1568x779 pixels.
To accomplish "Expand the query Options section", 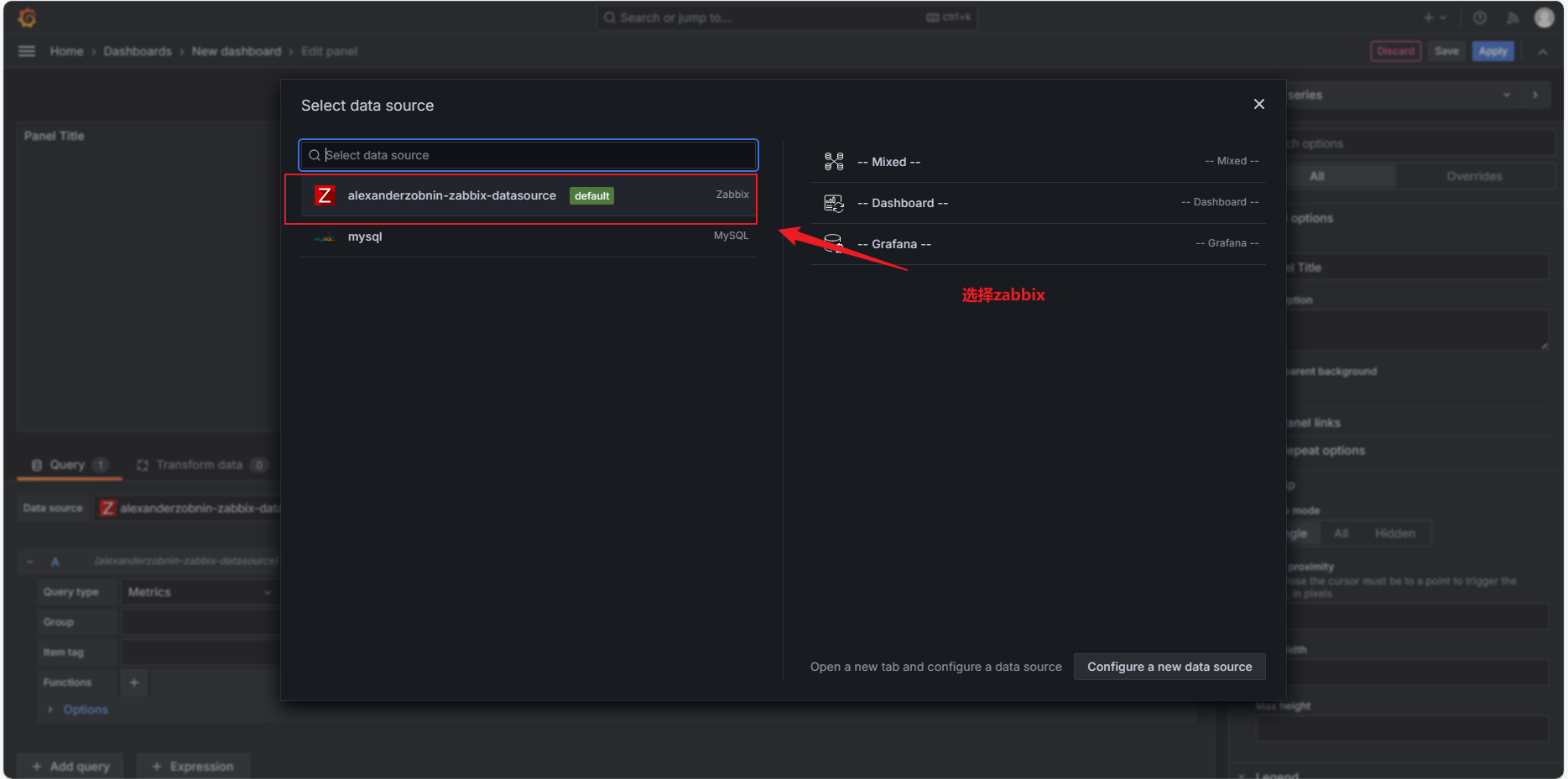I will pos(86,709).
